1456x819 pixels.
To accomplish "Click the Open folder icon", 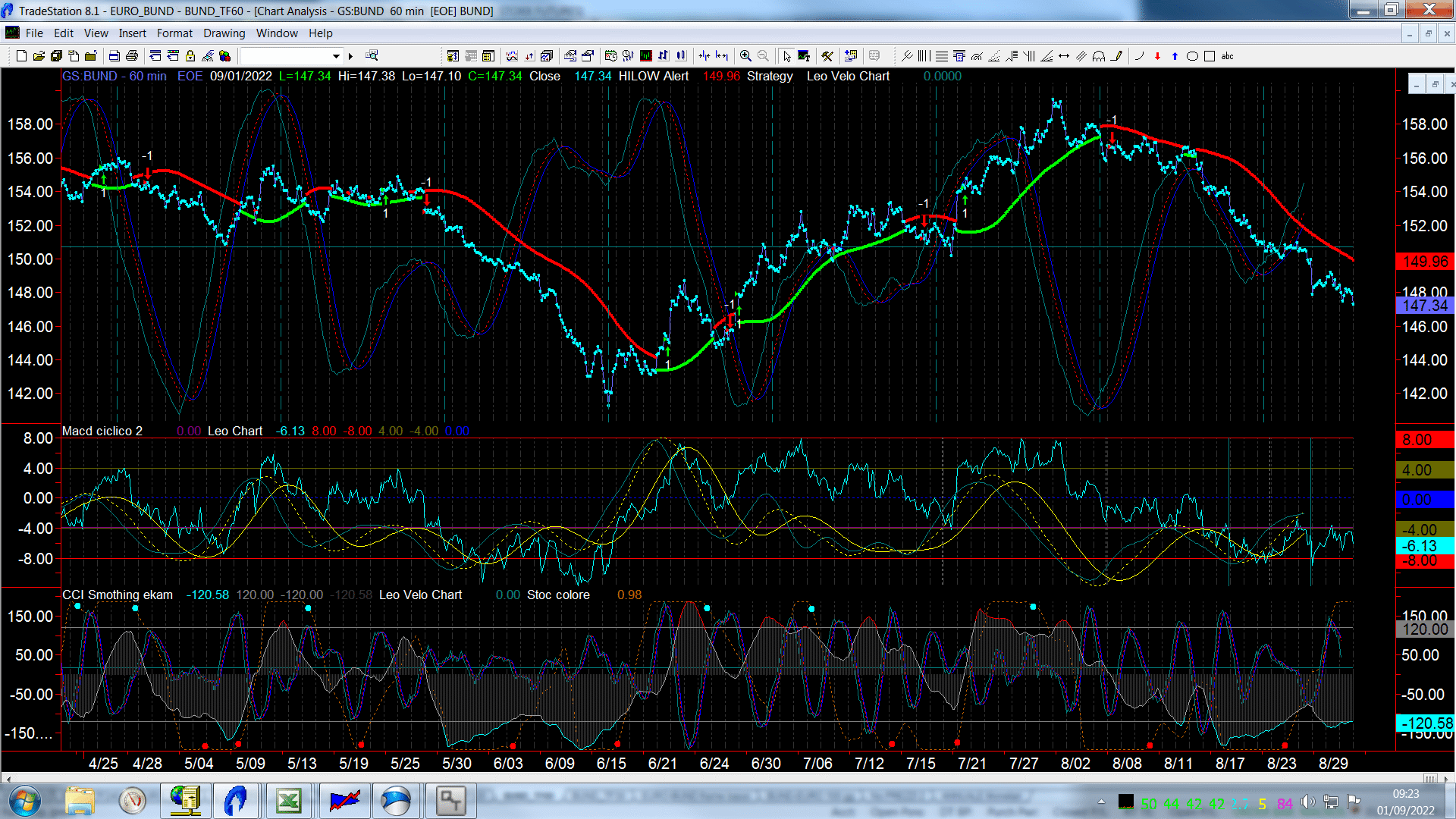I will click(x=39, y=56).
